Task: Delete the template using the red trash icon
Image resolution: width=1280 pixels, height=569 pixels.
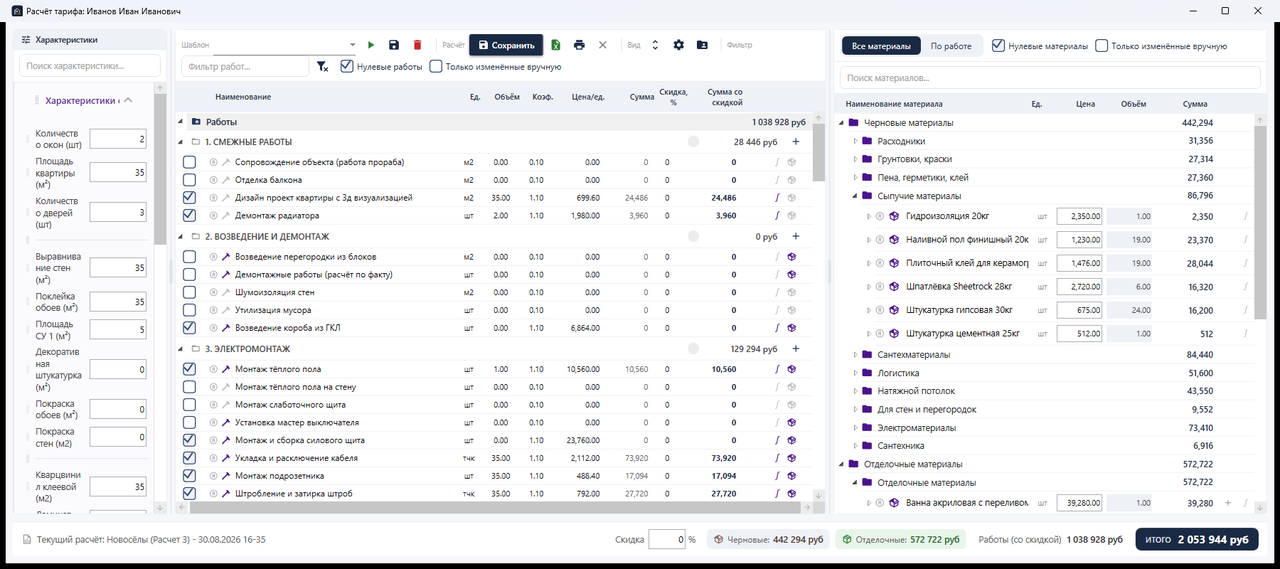Action: (417, 45)
